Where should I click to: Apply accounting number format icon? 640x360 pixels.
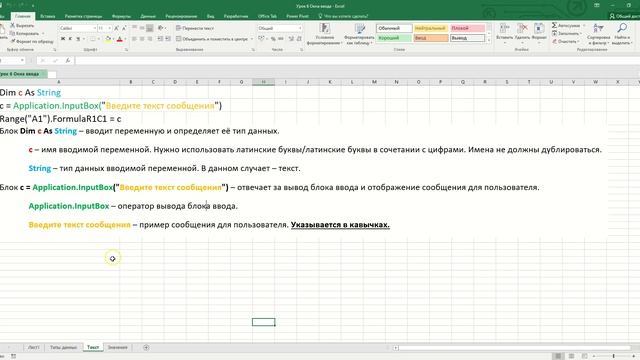[x=261, y=39]
